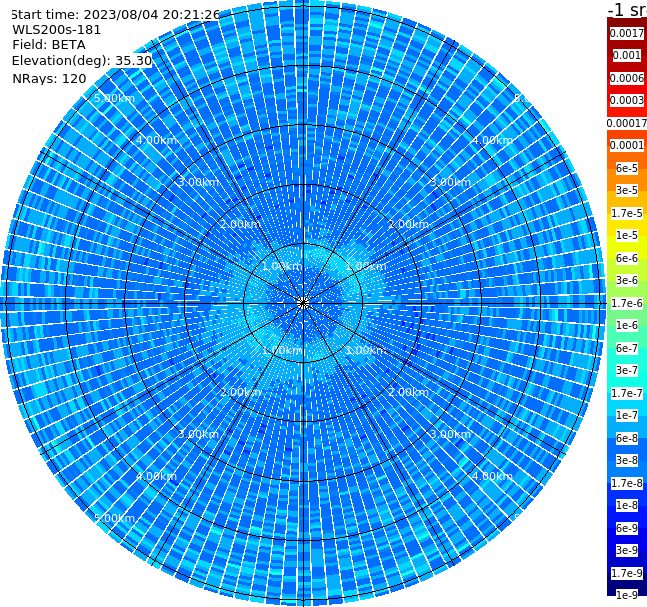Click the 6e-6 colorbar label
The height and width of the screenshot is (607, 647).
[627, 258]
